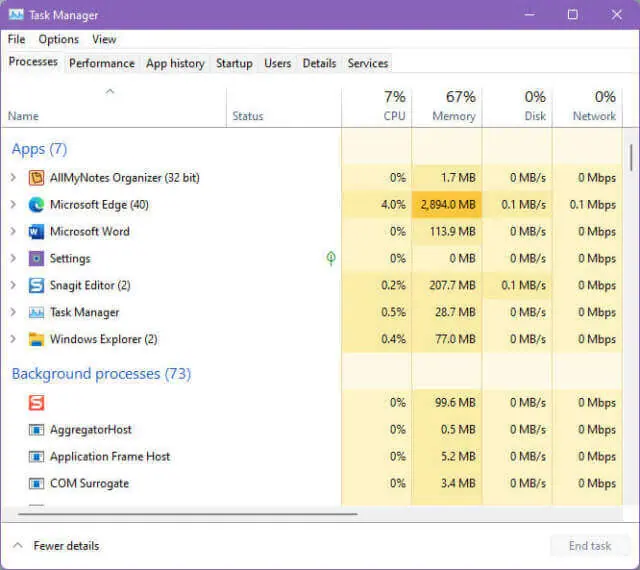Select the AggregatorHost process name
This screenshot has width=640, height=570.
tap(91, 430)
